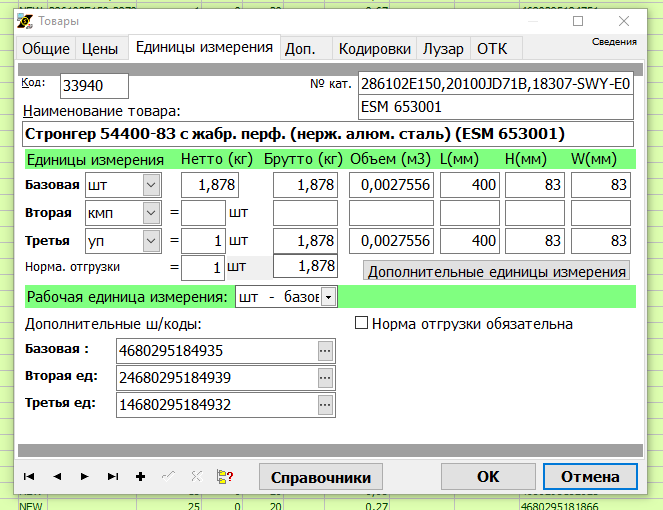Click the Наименование товара field Стронгер
The width and height of the screenshot is (663, 510).
328,134
